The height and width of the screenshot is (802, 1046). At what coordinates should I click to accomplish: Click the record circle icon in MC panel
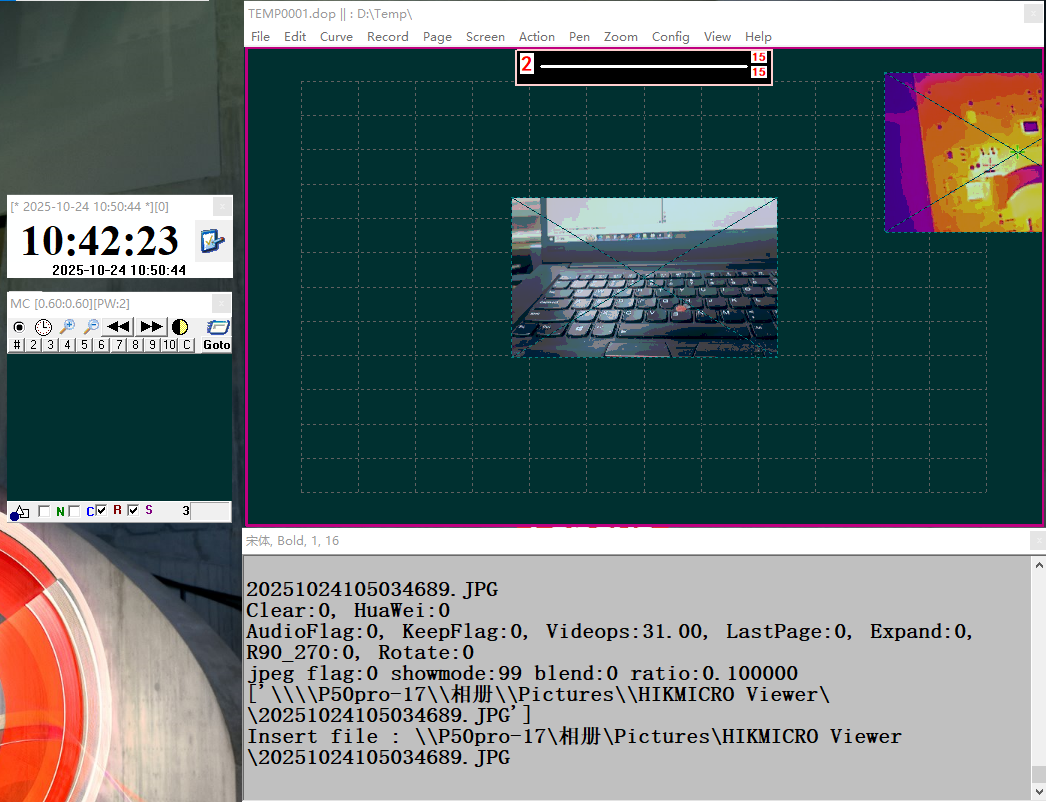point(19,327)
